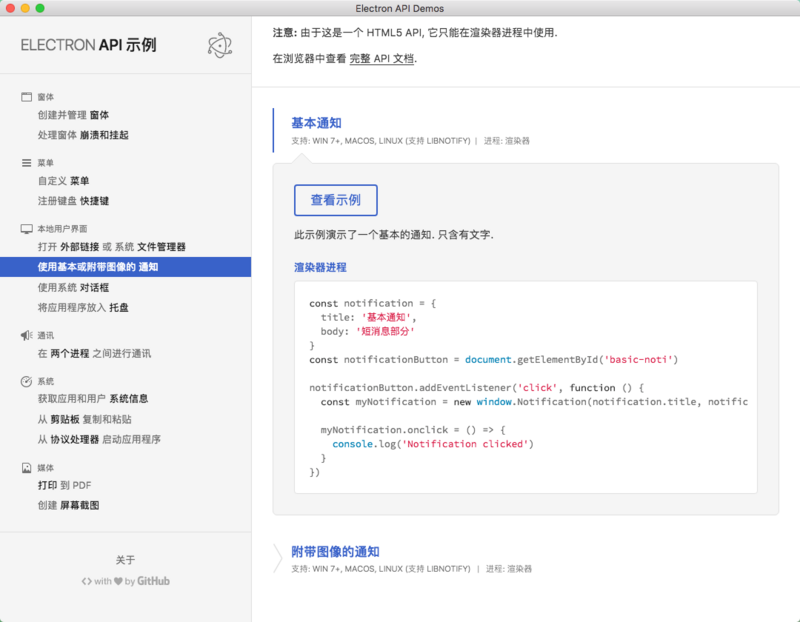
Task: Click the GitHub link in footer
Action: (x=153, y=581)
